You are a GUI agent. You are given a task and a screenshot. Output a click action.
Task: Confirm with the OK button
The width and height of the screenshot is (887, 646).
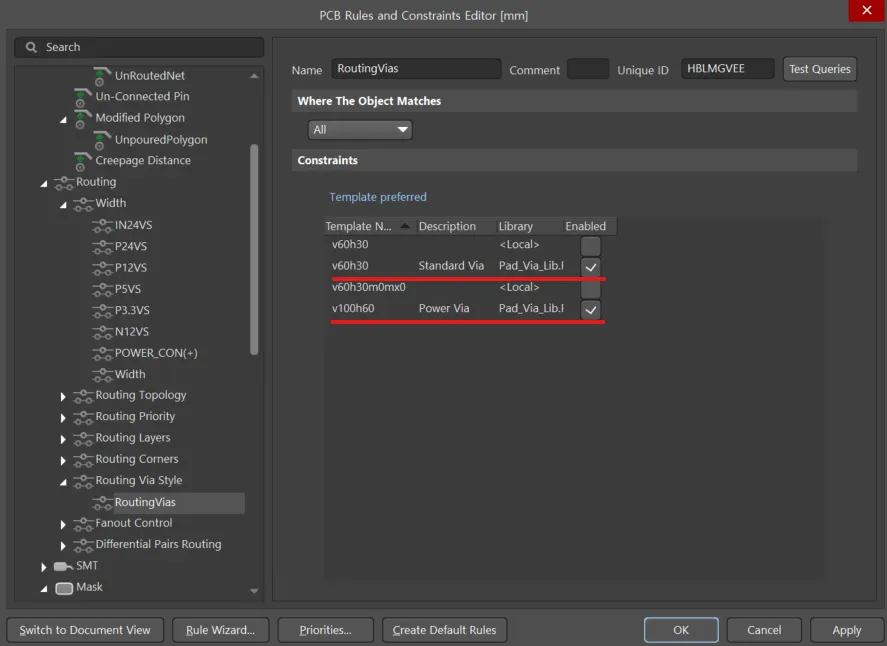[x=681, y=630]
